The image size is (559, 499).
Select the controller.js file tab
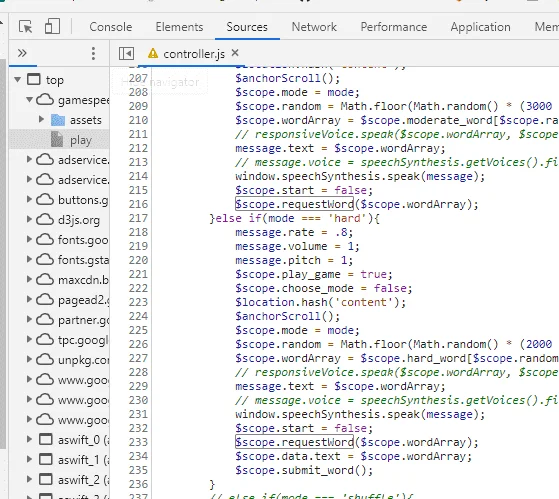(x=194, y=54)
